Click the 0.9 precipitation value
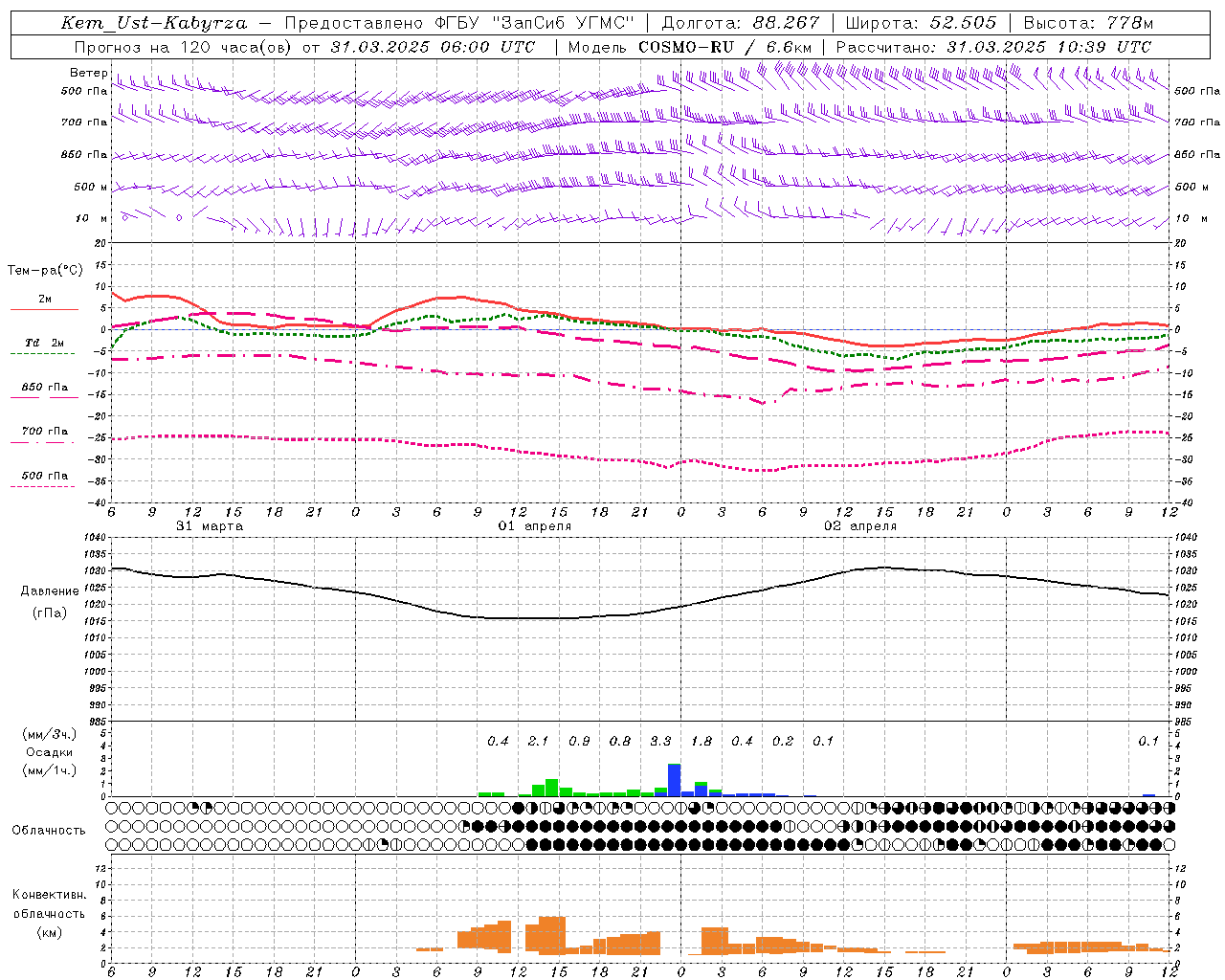Screen dimensions: 1225x980 tap(579, 742)
